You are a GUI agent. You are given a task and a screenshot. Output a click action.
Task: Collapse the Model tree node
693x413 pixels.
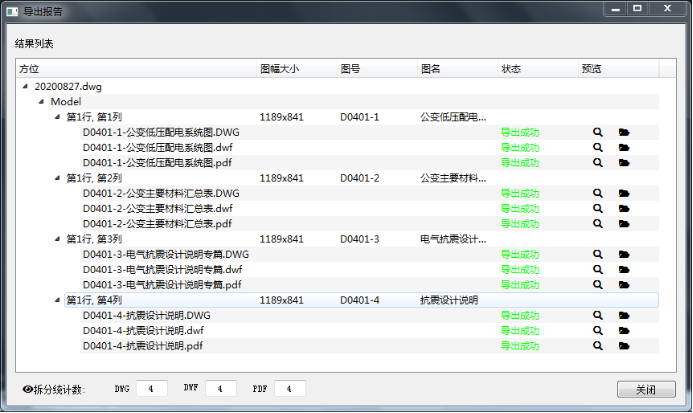(x=40, y=102)
